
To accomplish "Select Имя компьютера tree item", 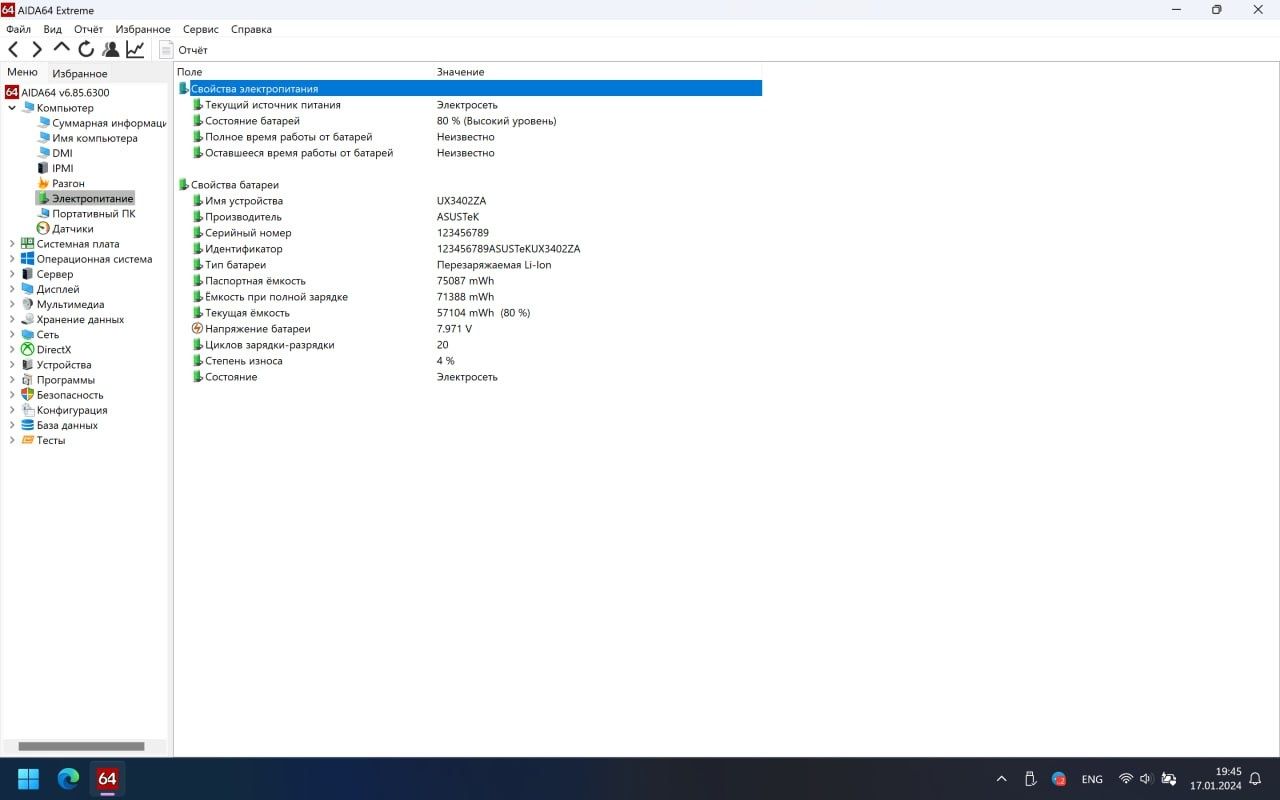I will tap(88, 138).
